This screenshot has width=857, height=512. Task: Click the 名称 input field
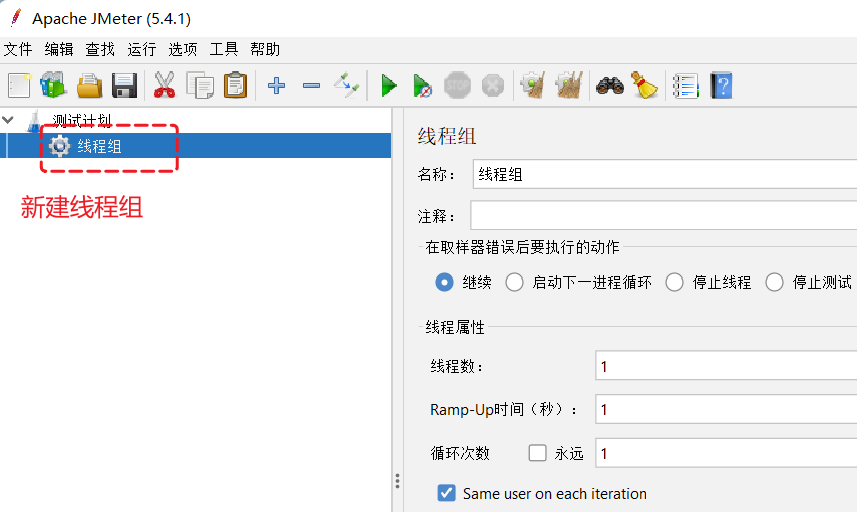(x=665, y=174)
